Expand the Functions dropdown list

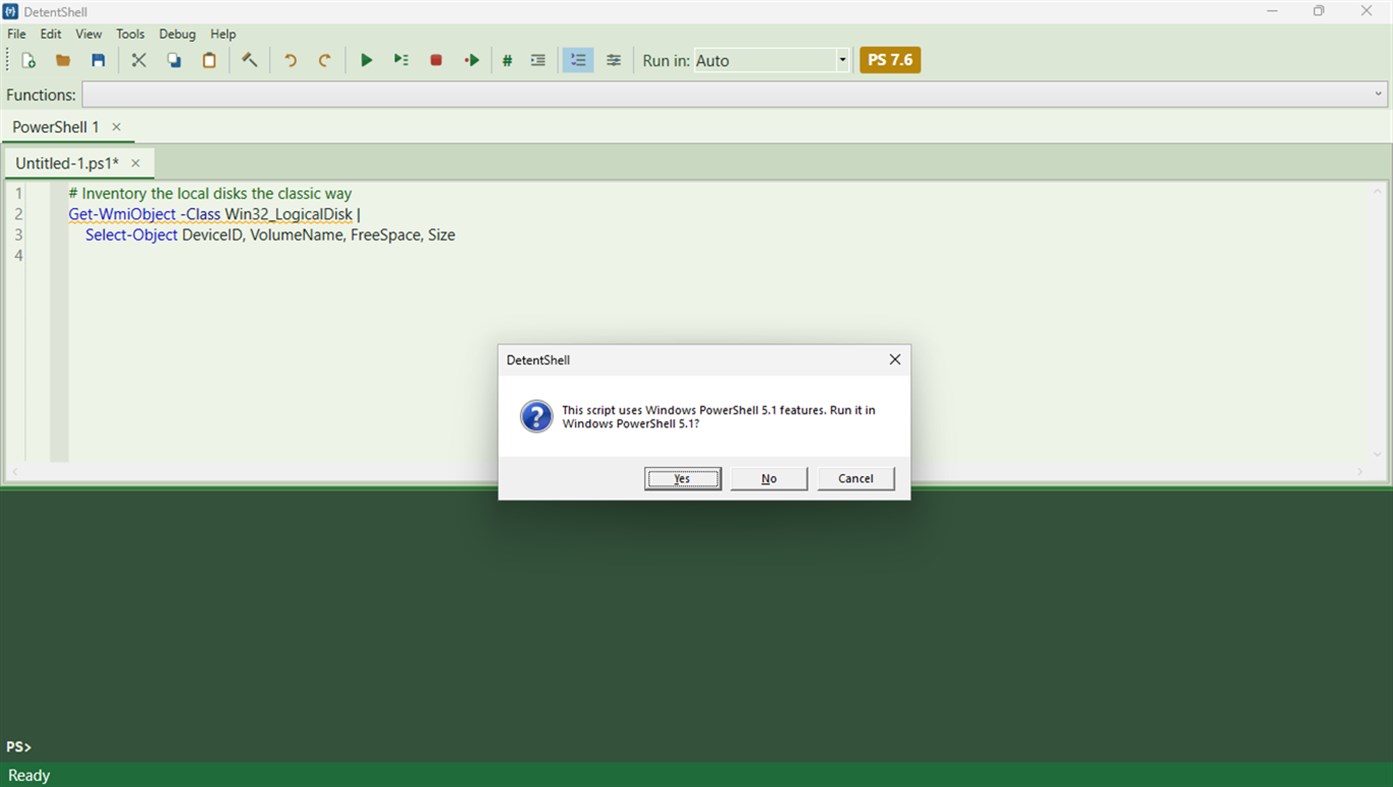1379,94
